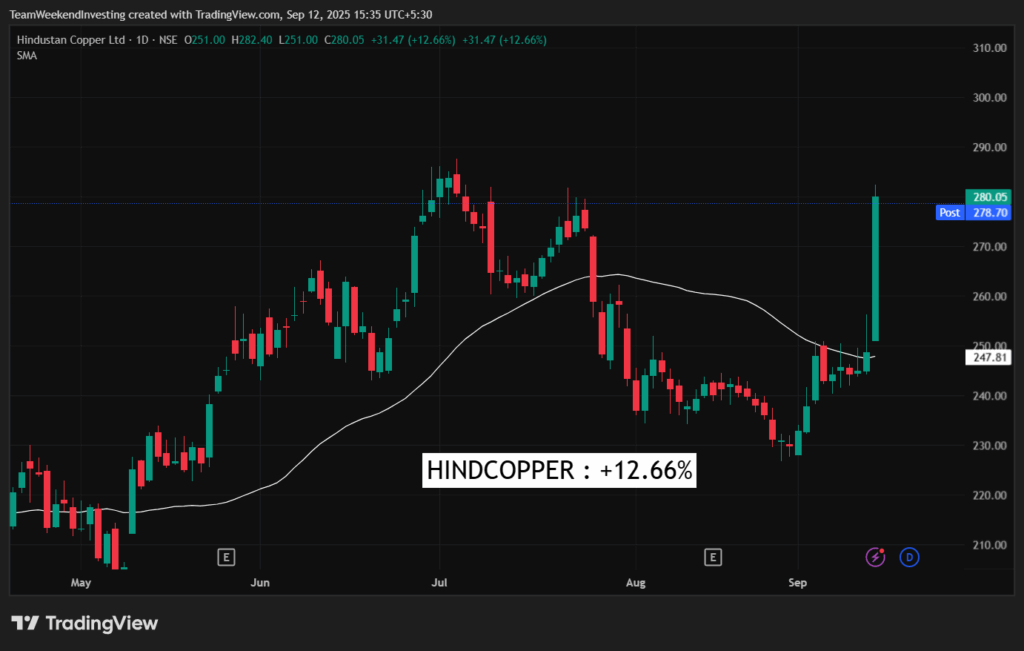This screenshot has width=1024, height=651.
Task: Click the 240.00 price axis label
Action: (x=989, y=396)
